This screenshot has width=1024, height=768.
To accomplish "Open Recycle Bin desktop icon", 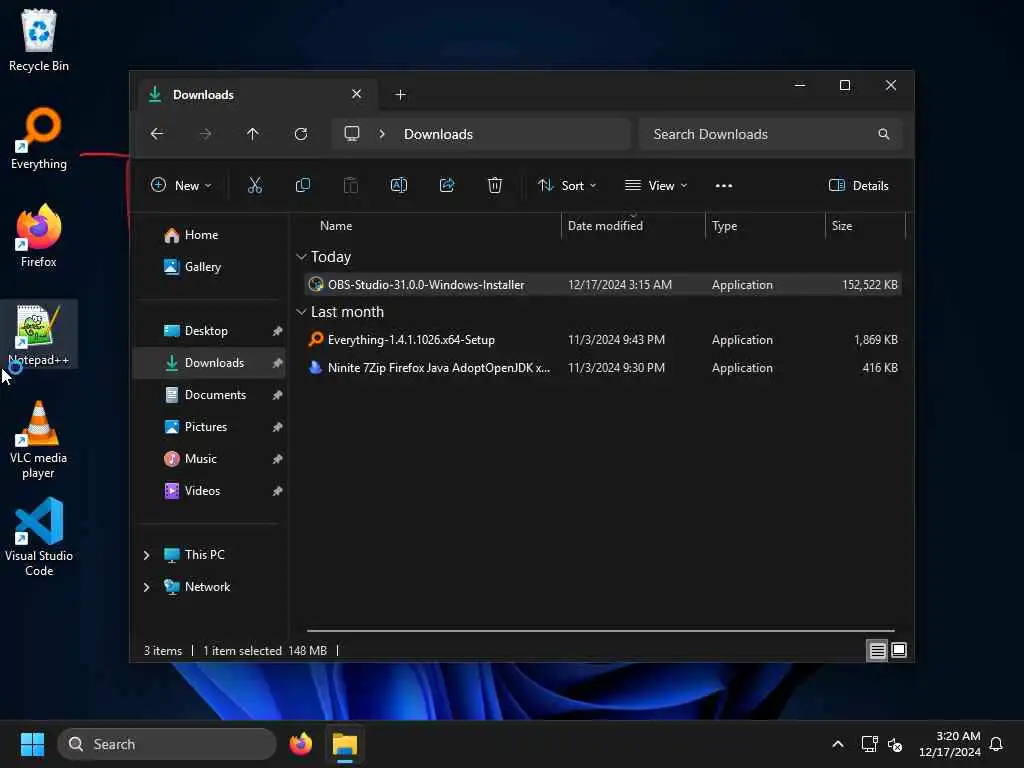I will [39, 40].
